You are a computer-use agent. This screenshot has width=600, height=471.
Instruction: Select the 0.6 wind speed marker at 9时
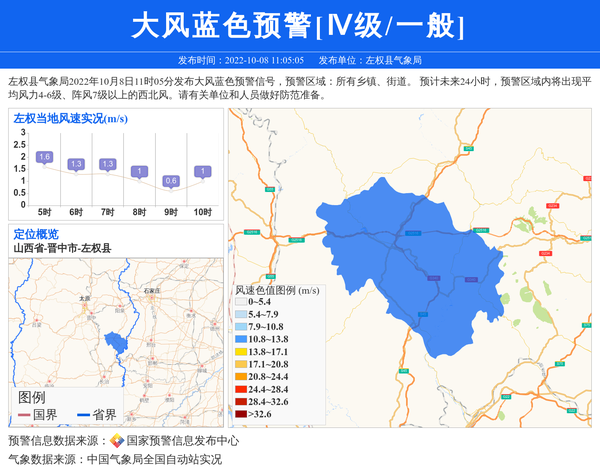click(171, 181)
